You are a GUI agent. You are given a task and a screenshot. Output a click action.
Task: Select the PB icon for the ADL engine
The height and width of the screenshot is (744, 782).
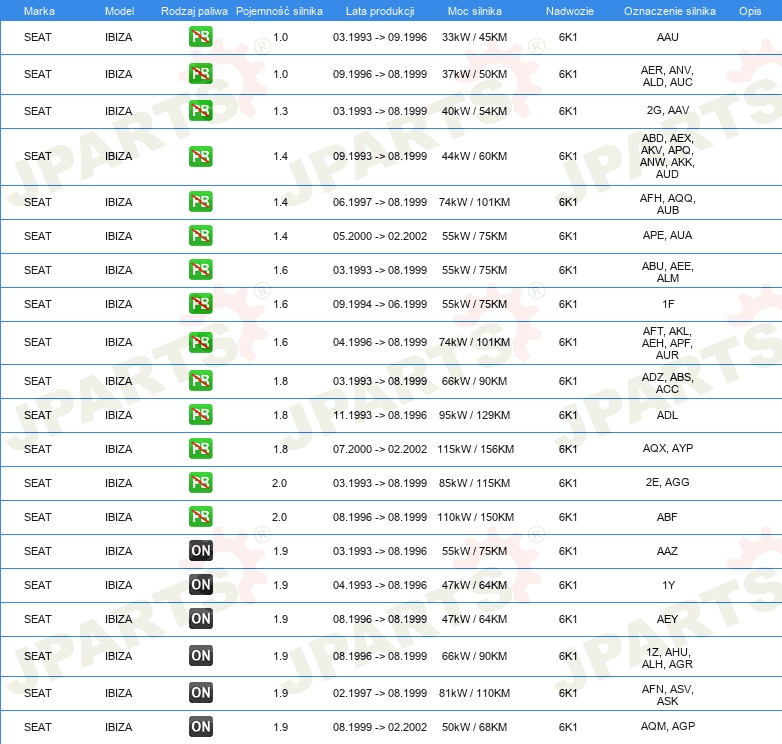coord(201,415)
